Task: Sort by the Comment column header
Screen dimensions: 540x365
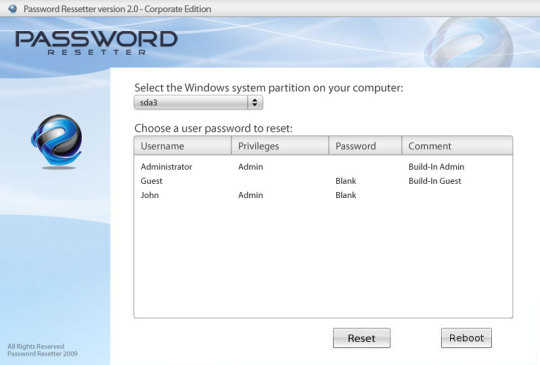Action: click(457, 146)
